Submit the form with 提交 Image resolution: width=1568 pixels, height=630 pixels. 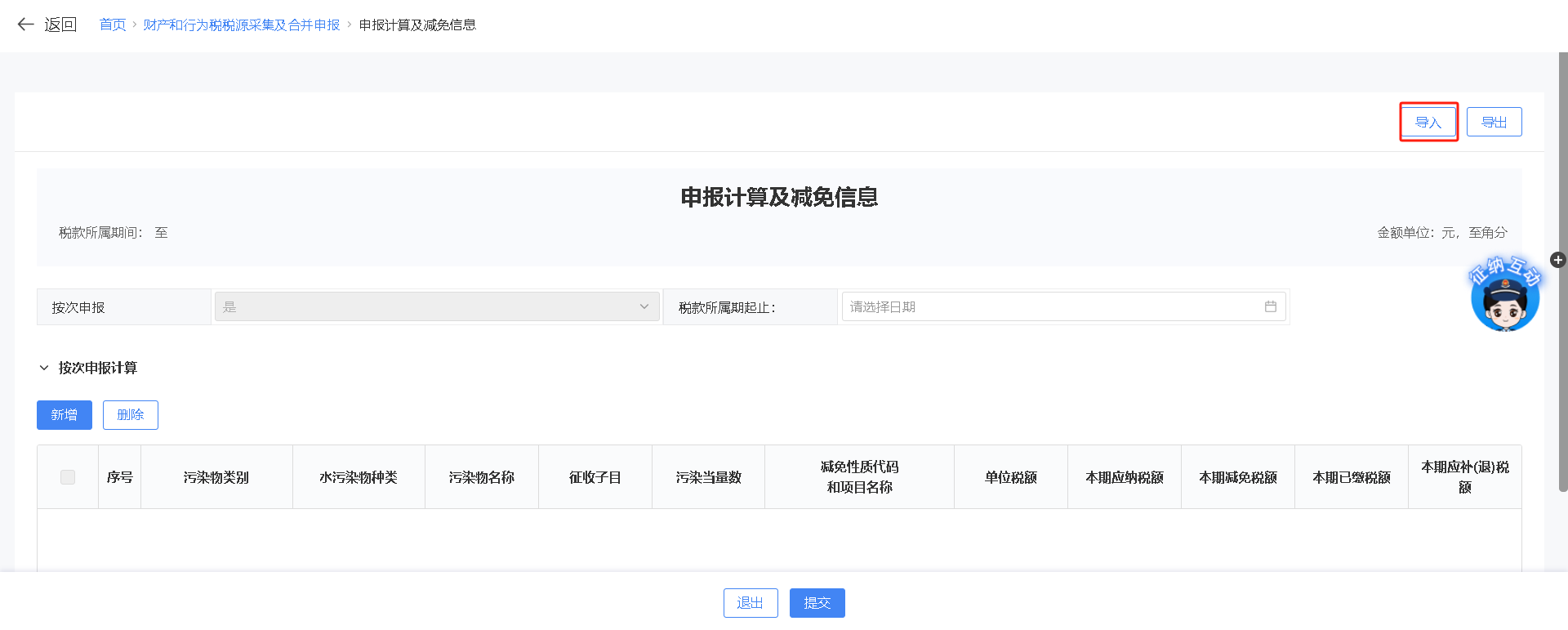817,603
